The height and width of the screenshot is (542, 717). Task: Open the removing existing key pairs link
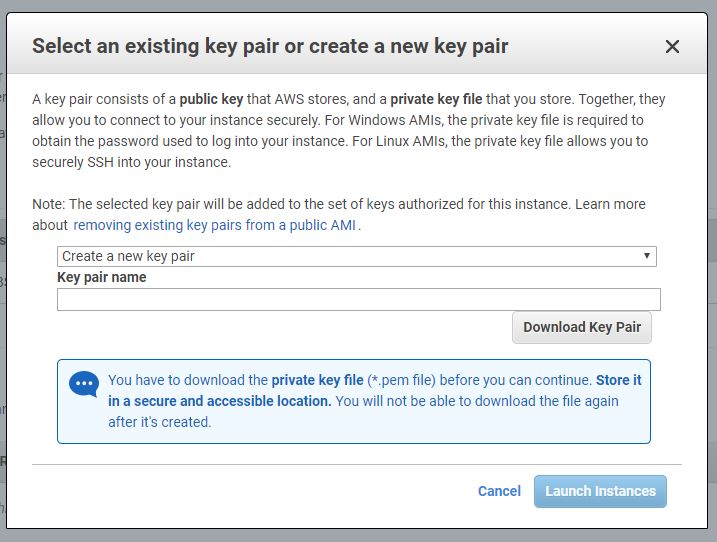tap(214, 225)
